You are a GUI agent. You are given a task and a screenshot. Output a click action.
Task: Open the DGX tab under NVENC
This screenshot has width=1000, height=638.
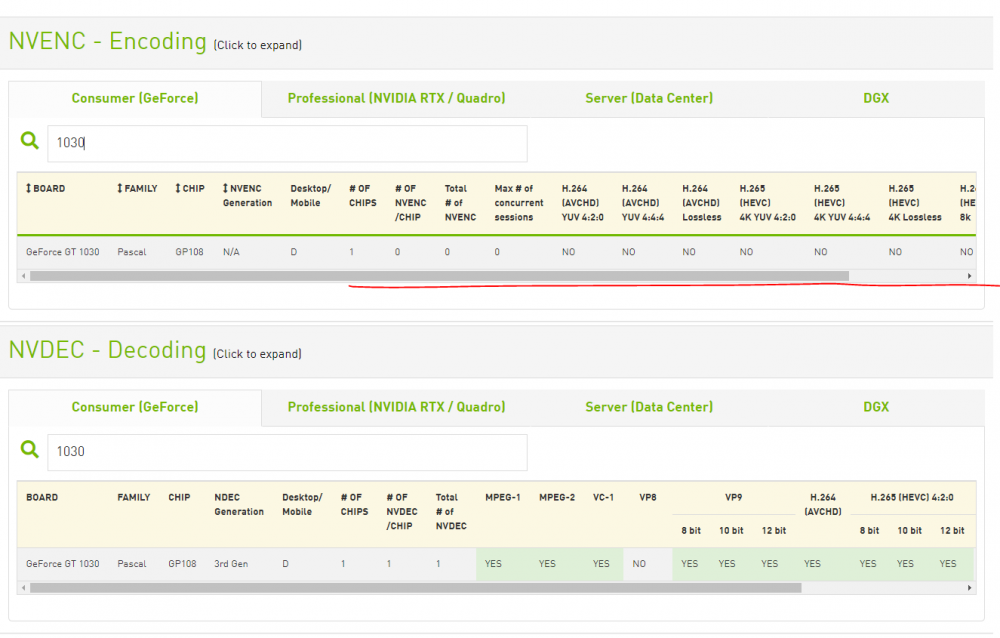[x=876, y=98]
